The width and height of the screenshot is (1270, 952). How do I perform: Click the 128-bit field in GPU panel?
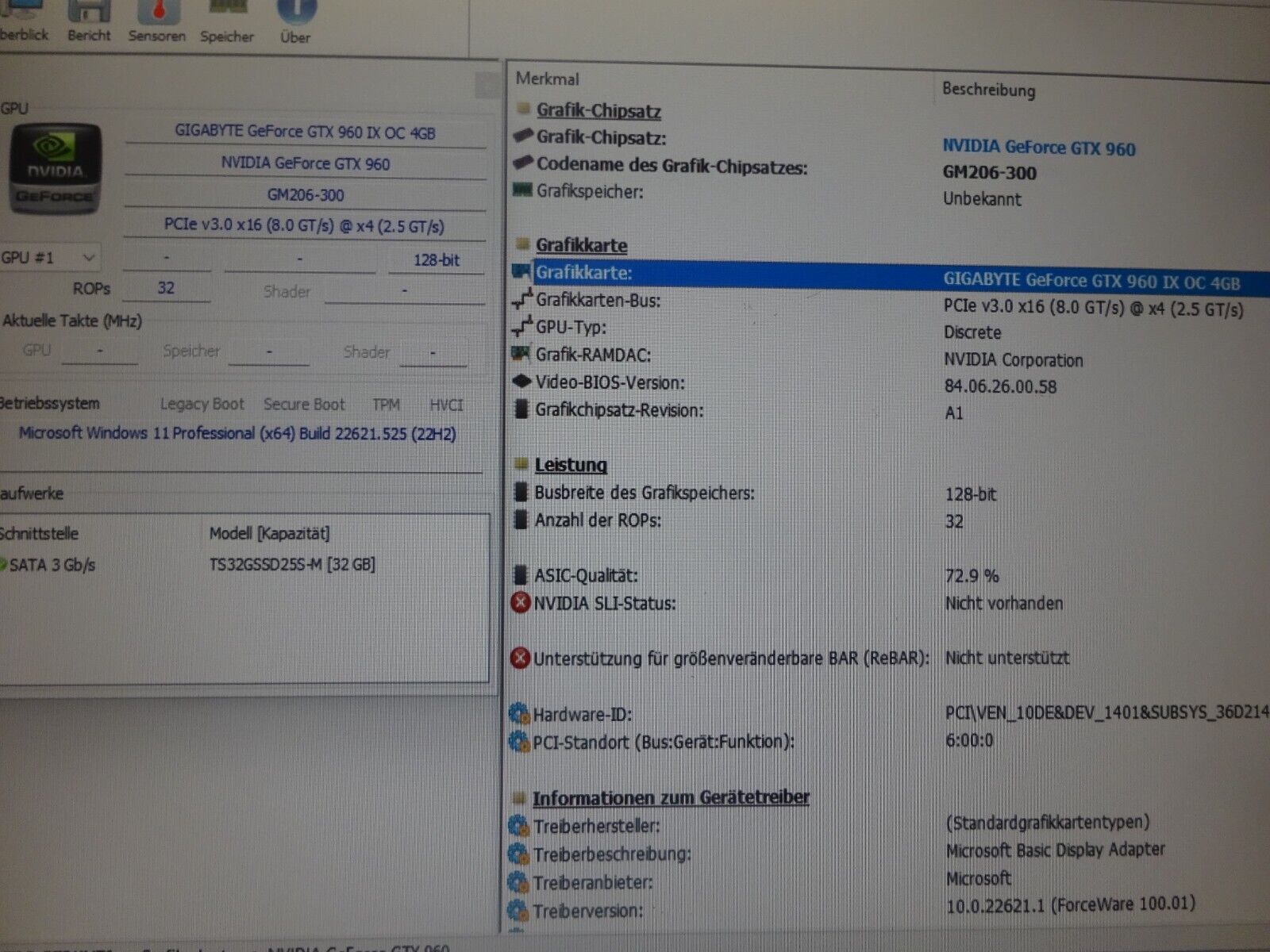tap(436, 259)
